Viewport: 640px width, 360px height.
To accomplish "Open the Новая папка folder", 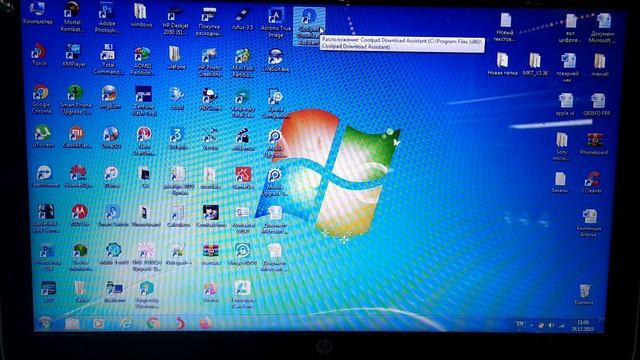I will [502, 64].
